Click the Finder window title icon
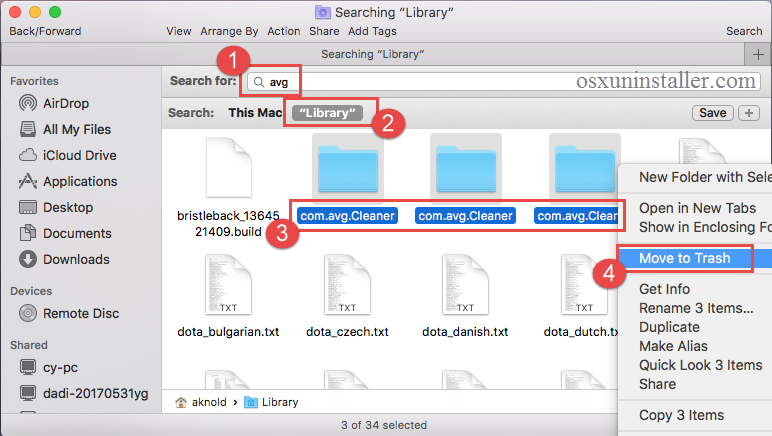This screenshot has height=436, width=772. (x=322, y=12)
